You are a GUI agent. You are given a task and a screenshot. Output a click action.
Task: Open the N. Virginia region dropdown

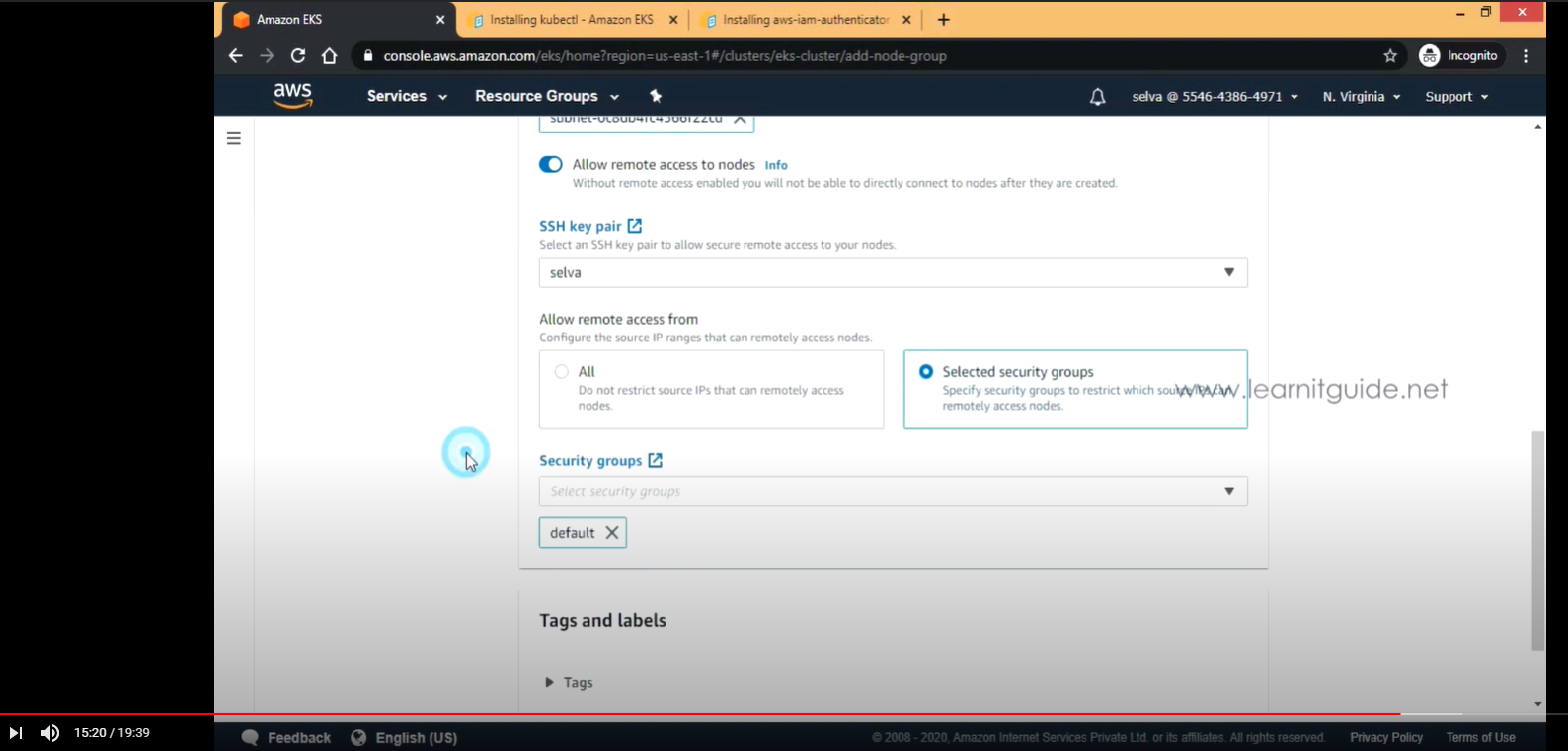pos(1362,97)
